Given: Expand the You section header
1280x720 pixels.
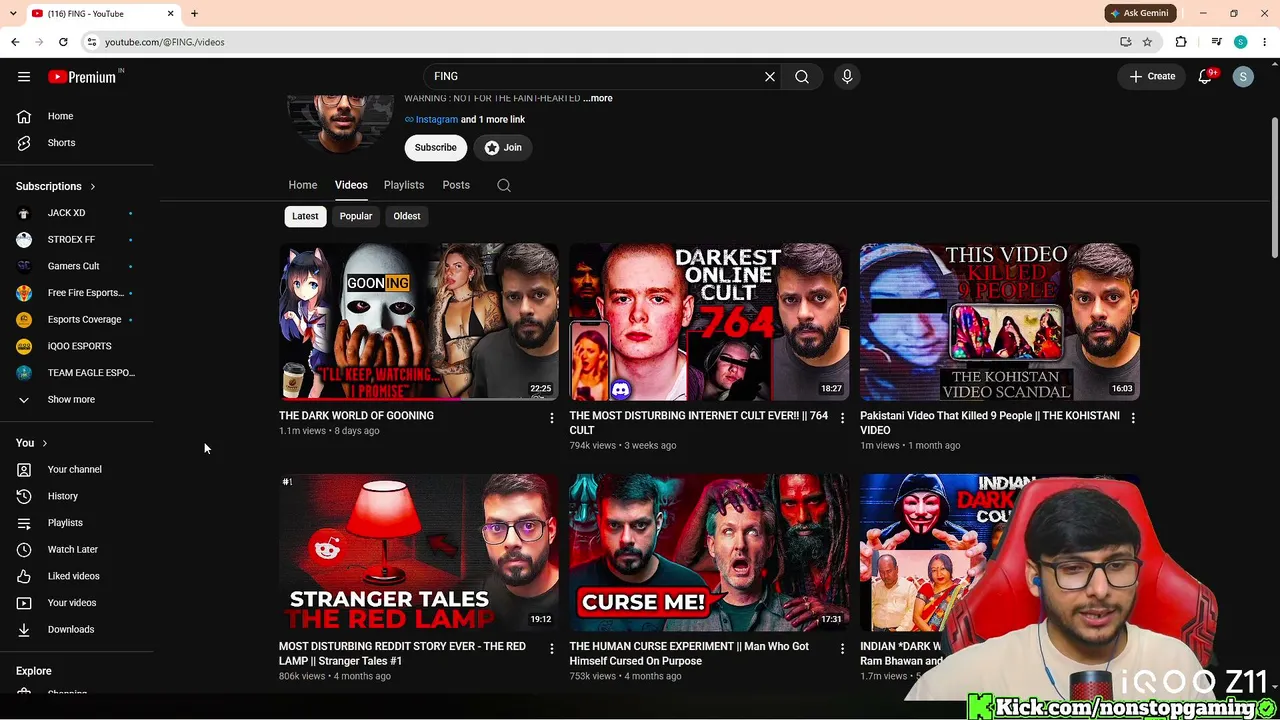Looking at the screenshot, I should tap(32, 443).
